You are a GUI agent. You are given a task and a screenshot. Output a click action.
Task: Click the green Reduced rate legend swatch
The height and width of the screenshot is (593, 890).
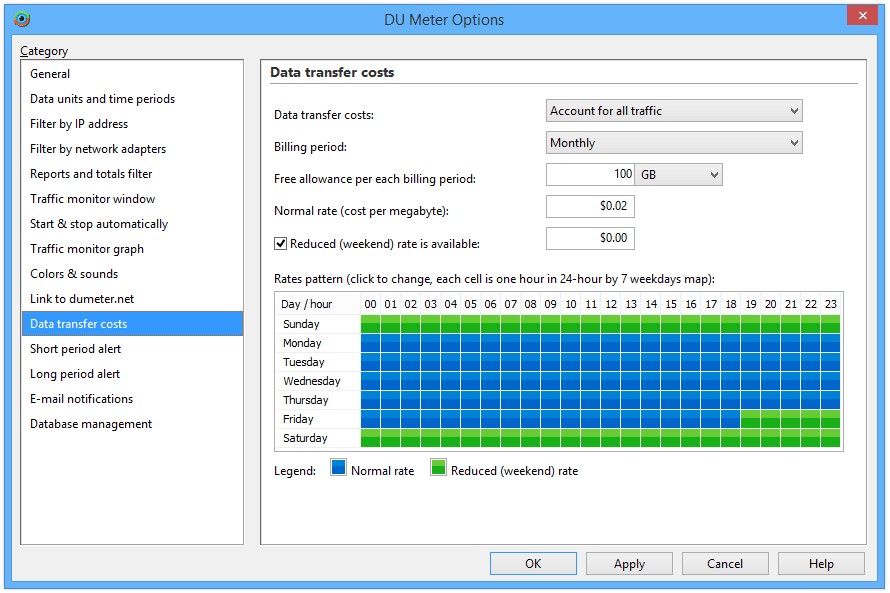click(438, 468)
